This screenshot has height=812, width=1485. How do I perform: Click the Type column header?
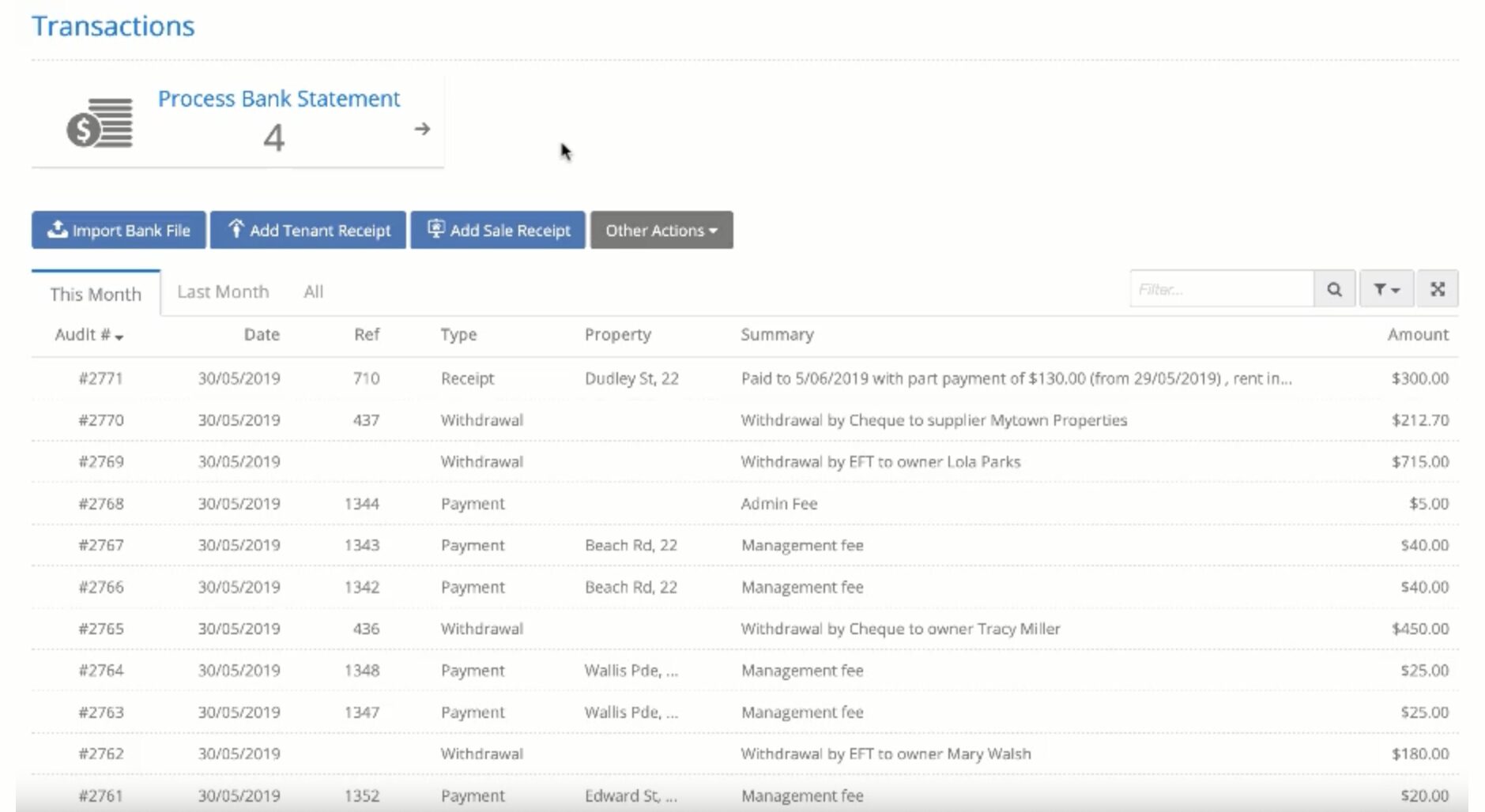tap(458, 335)
